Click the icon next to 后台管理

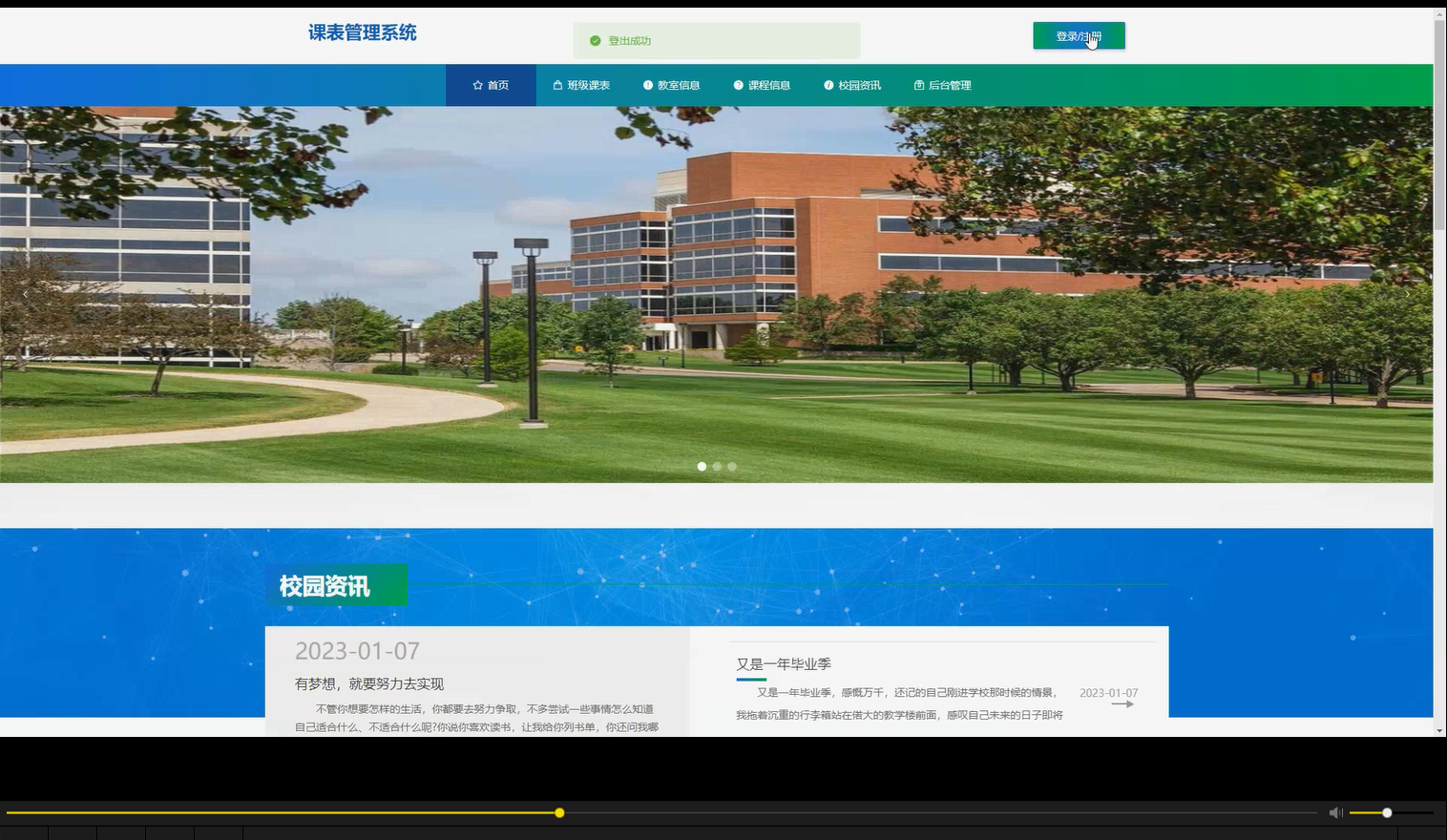point(919,85)
